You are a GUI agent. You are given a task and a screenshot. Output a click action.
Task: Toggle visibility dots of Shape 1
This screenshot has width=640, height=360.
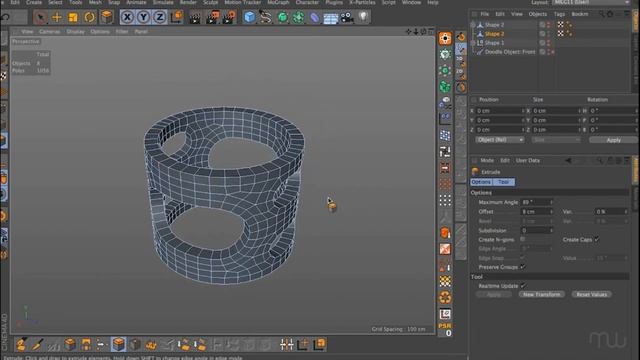click(x=548, y=42)
